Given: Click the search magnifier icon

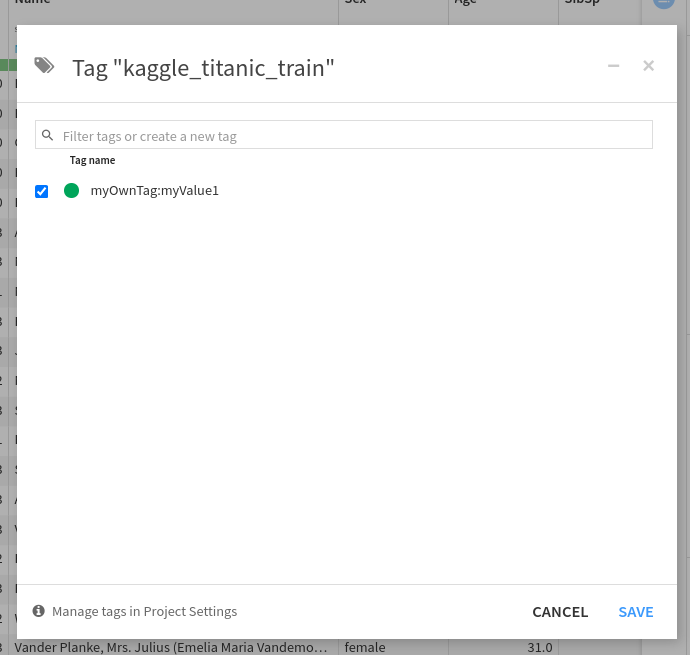Looking at the screenshot, I should (47, 135).
